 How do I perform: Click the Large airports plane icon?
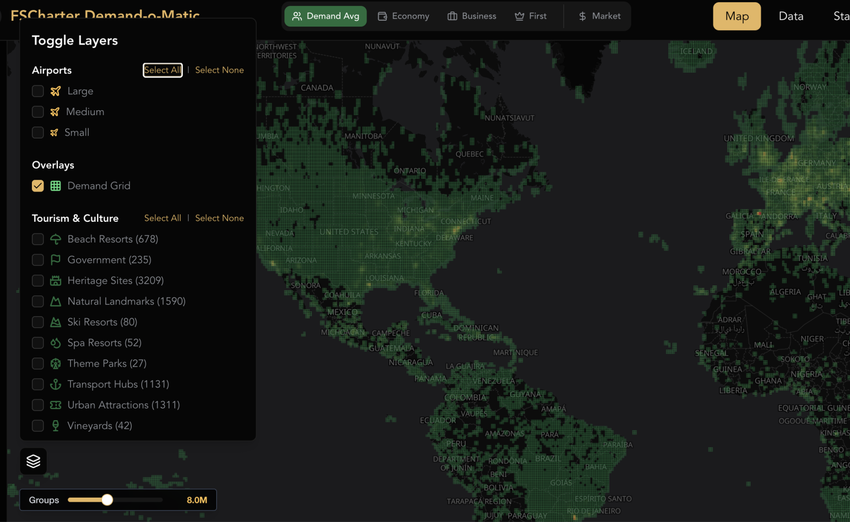pyautogui.click(x=56, y=91)
